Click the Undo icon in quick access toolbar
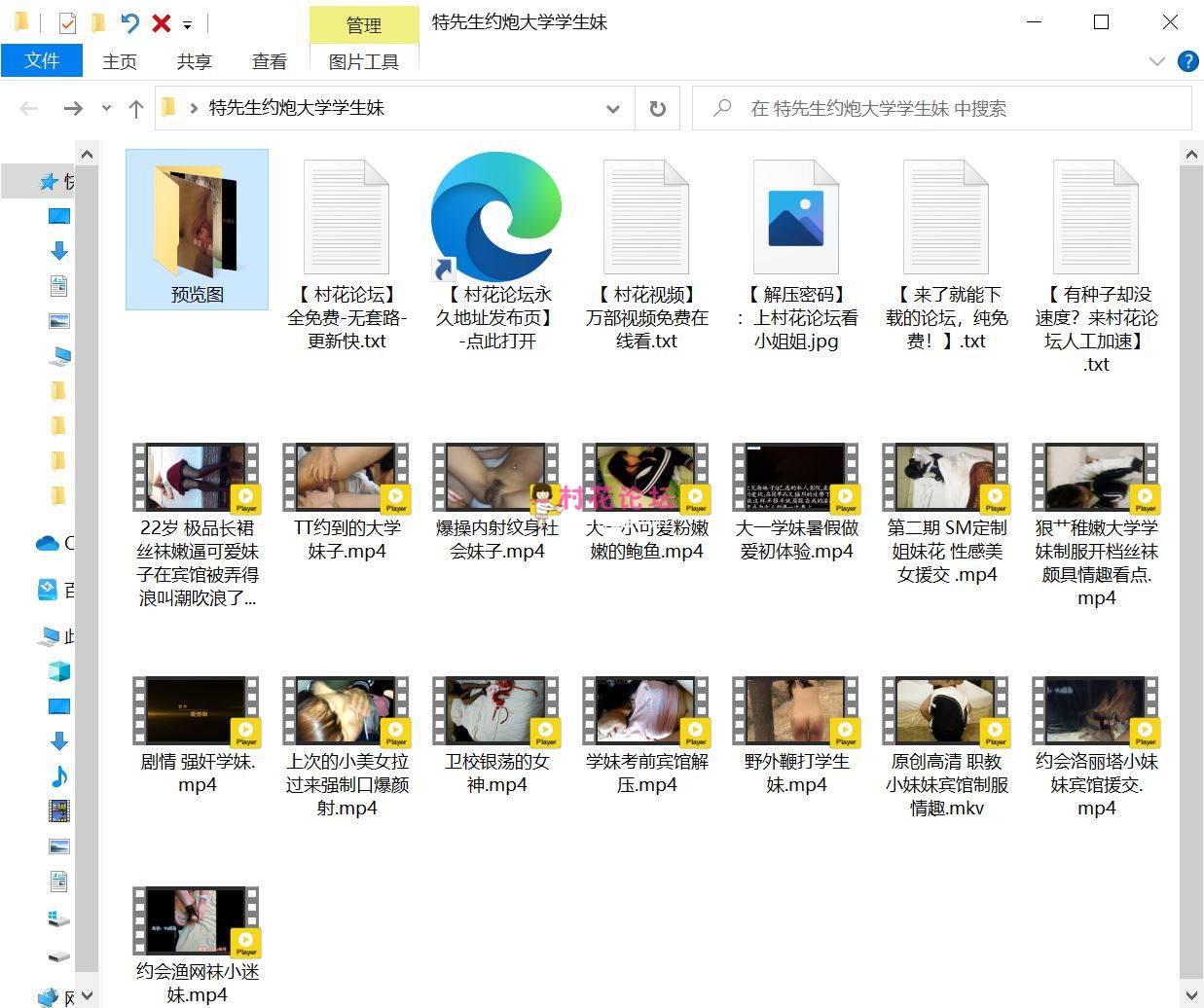This screenshot has height=1008, width=1204. 129,22
